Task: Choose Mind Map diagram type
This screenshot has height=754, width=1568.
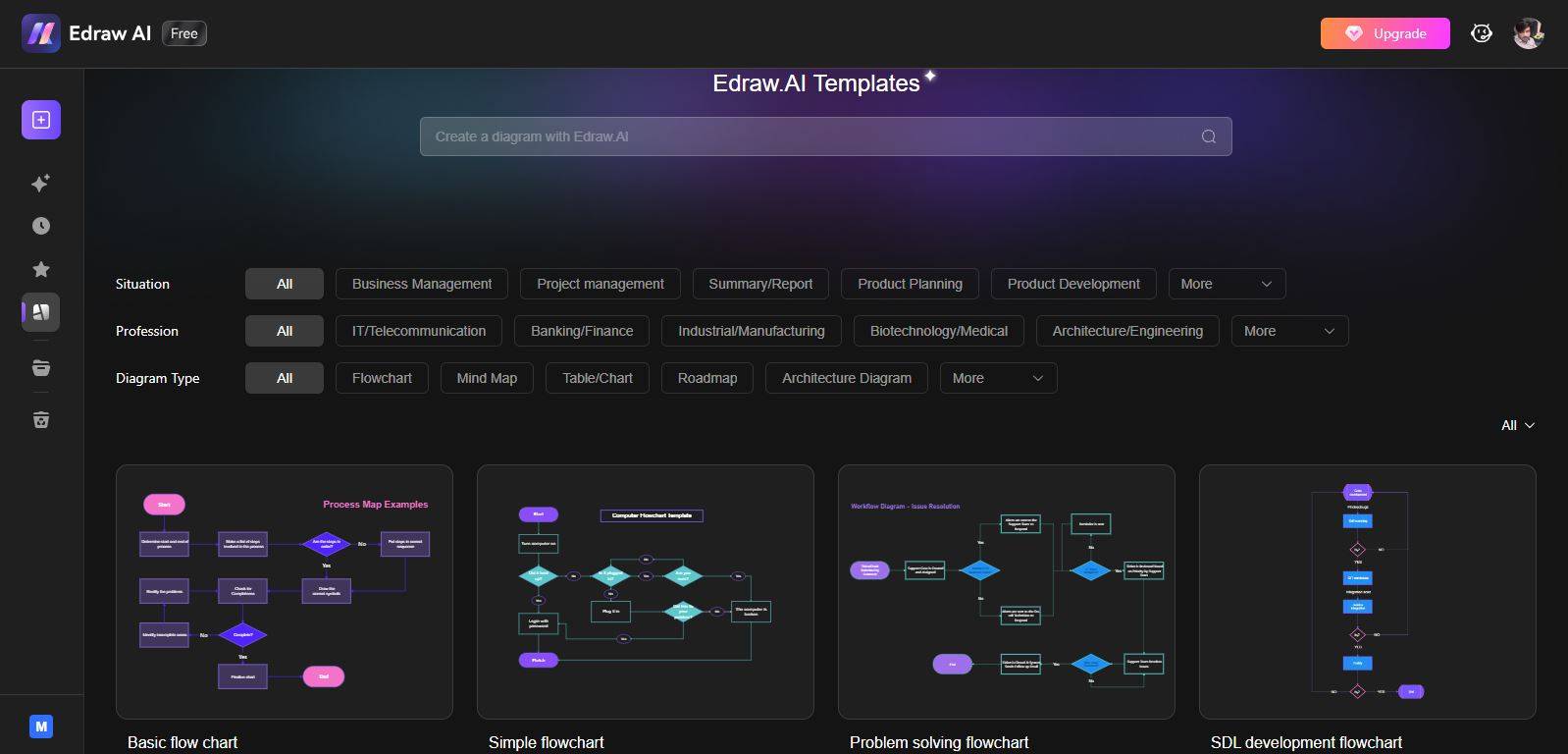Action: tap(487, 378)
